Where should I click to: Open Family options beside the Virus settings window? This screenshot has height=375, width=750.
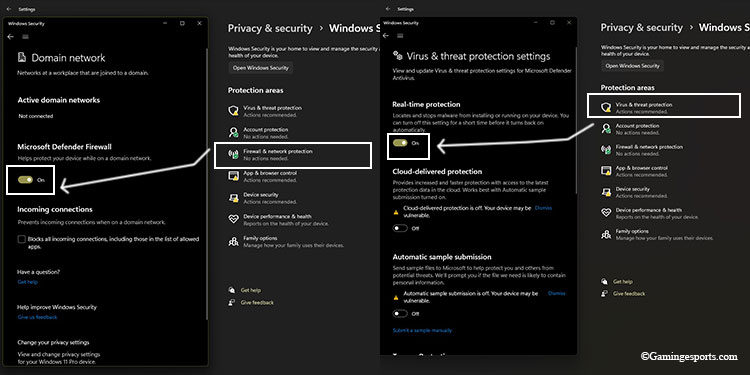click(x=657, y=234)
